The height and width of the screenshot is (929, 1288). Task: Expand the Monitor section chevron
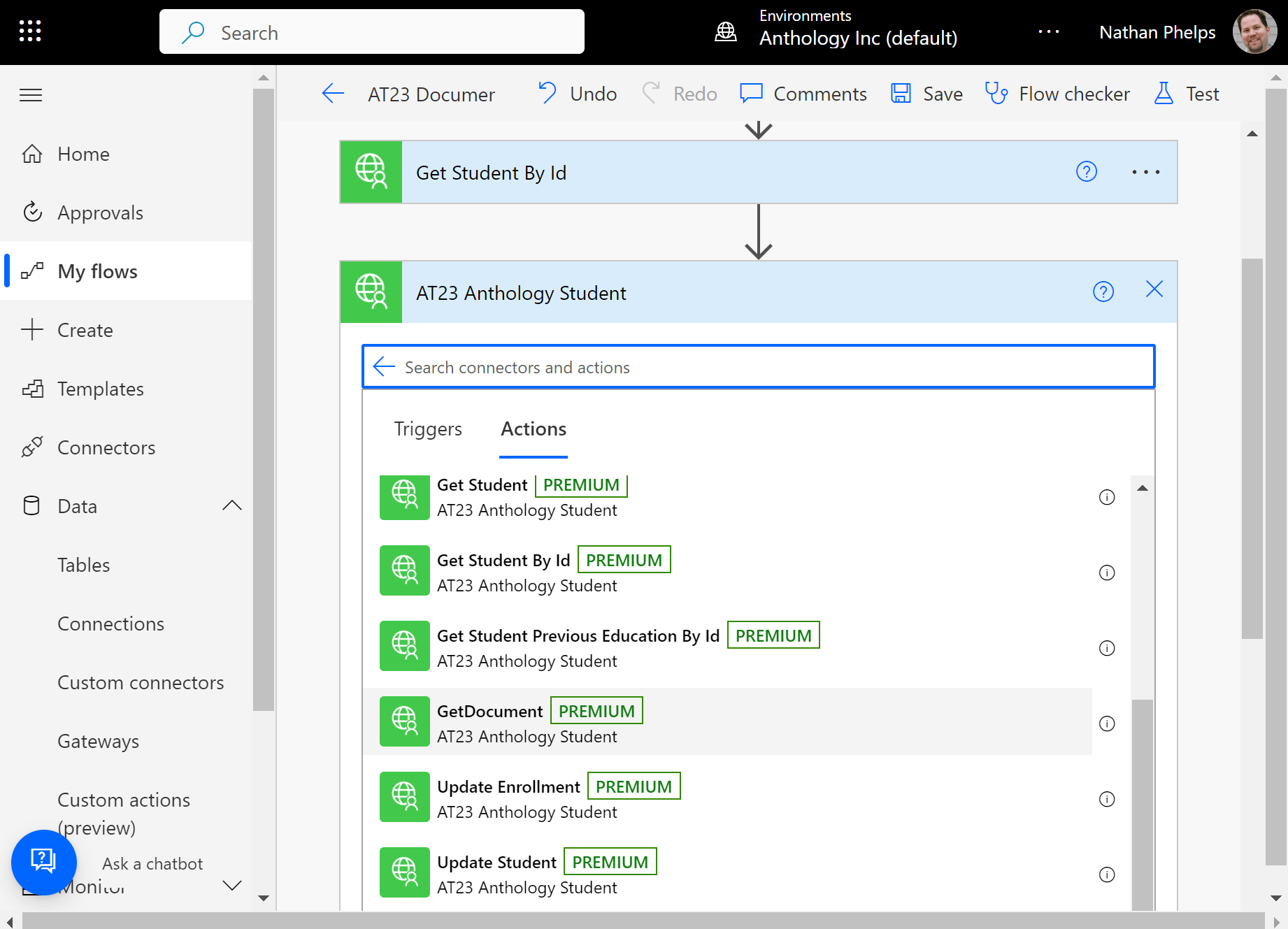tap(231, 886)
